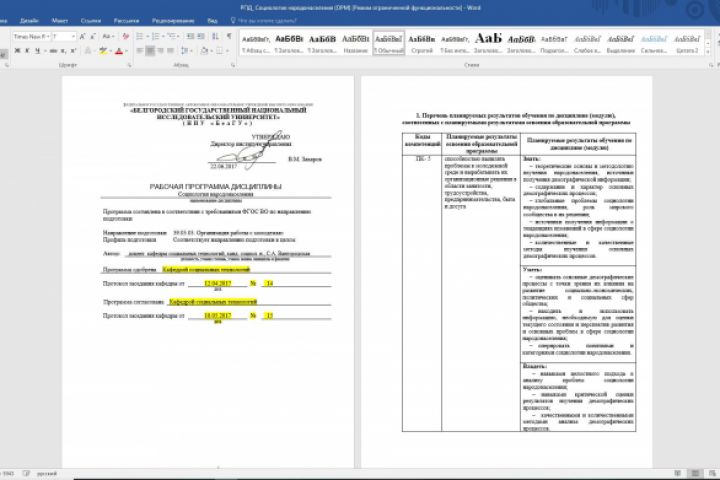
Task: Open change case (Aa) dropdown
Action: (x=108, y=36)
